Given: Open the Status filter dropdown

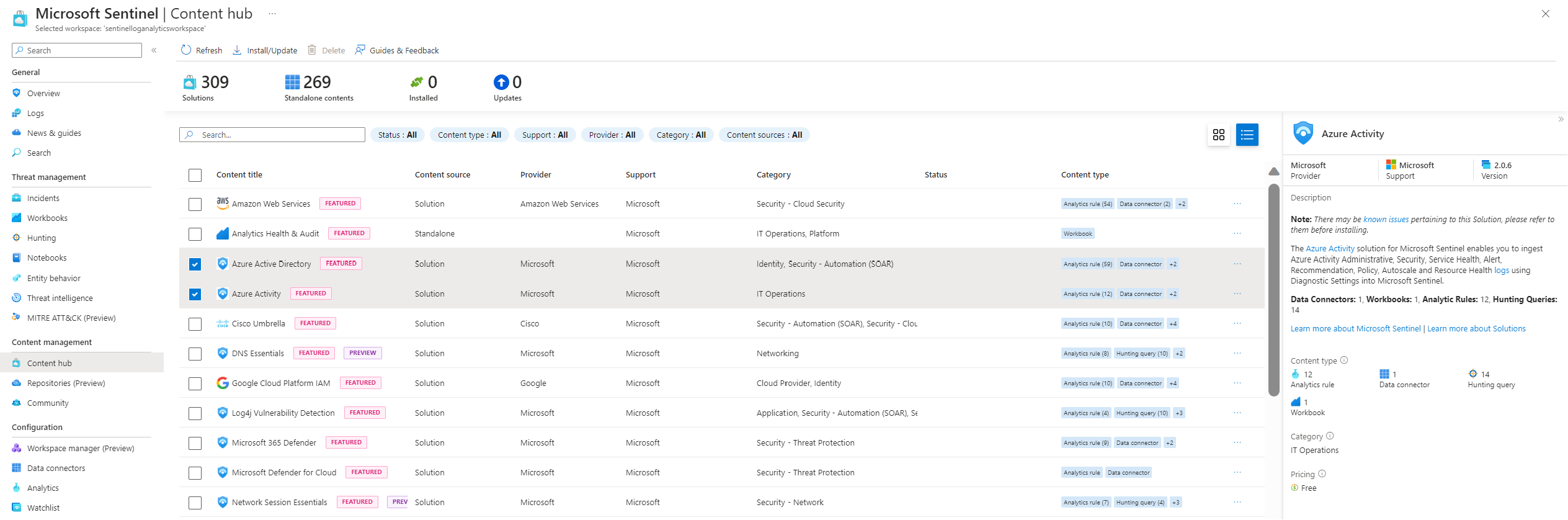Looking at the screenshot, I should pos(398,135).
